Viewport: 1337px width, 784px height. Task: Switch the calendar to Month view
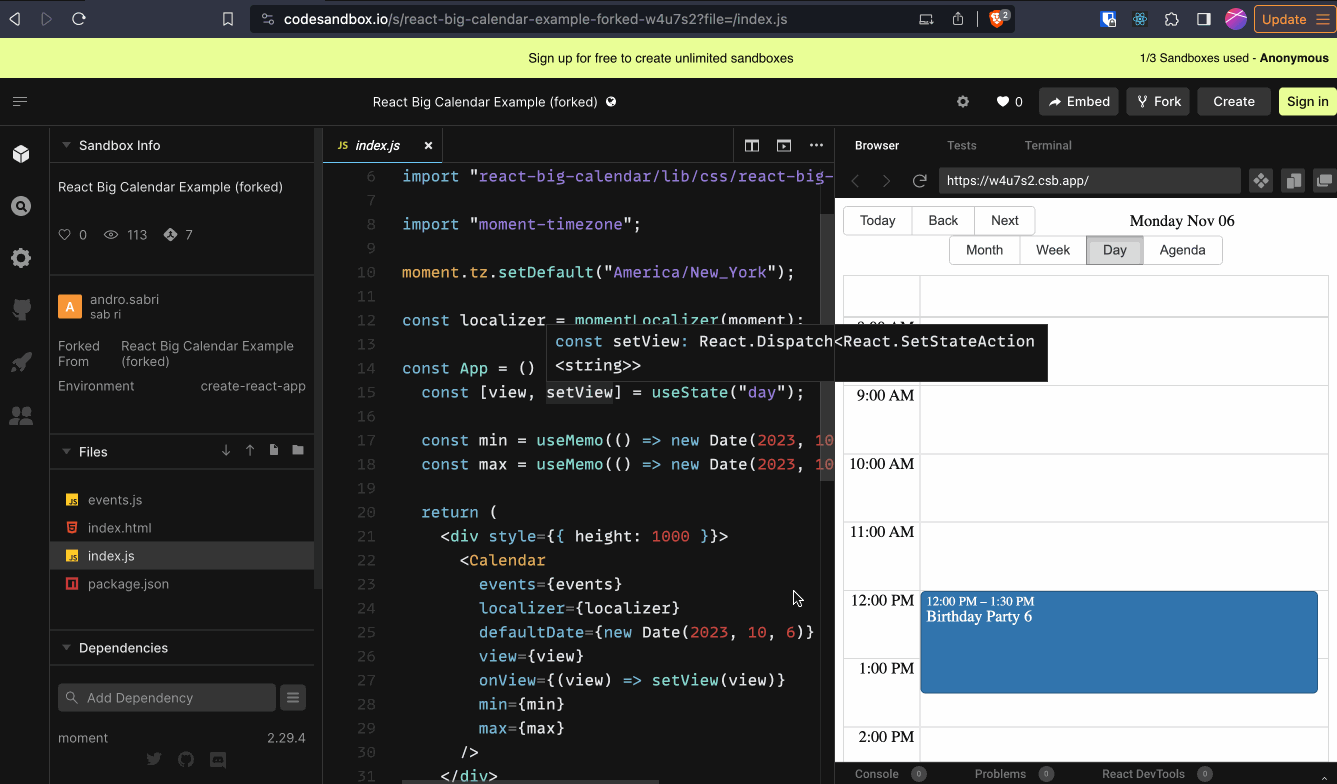pyautogui.click(x=984, y=250)
